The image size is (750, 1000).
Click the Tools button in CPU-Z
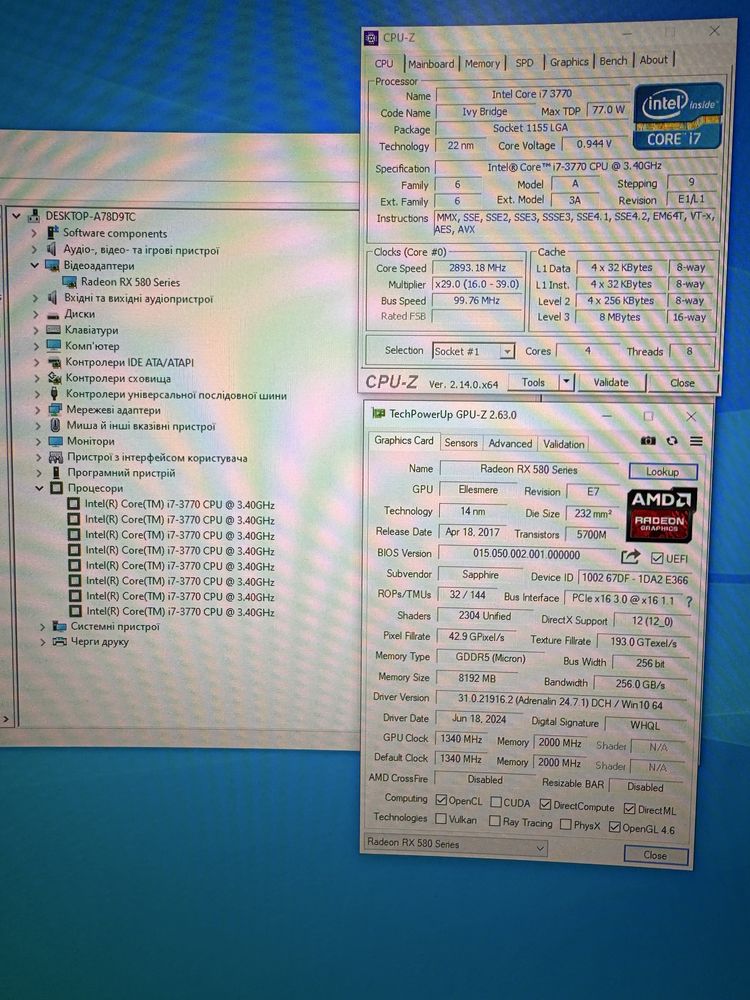(x=533, y=382)
